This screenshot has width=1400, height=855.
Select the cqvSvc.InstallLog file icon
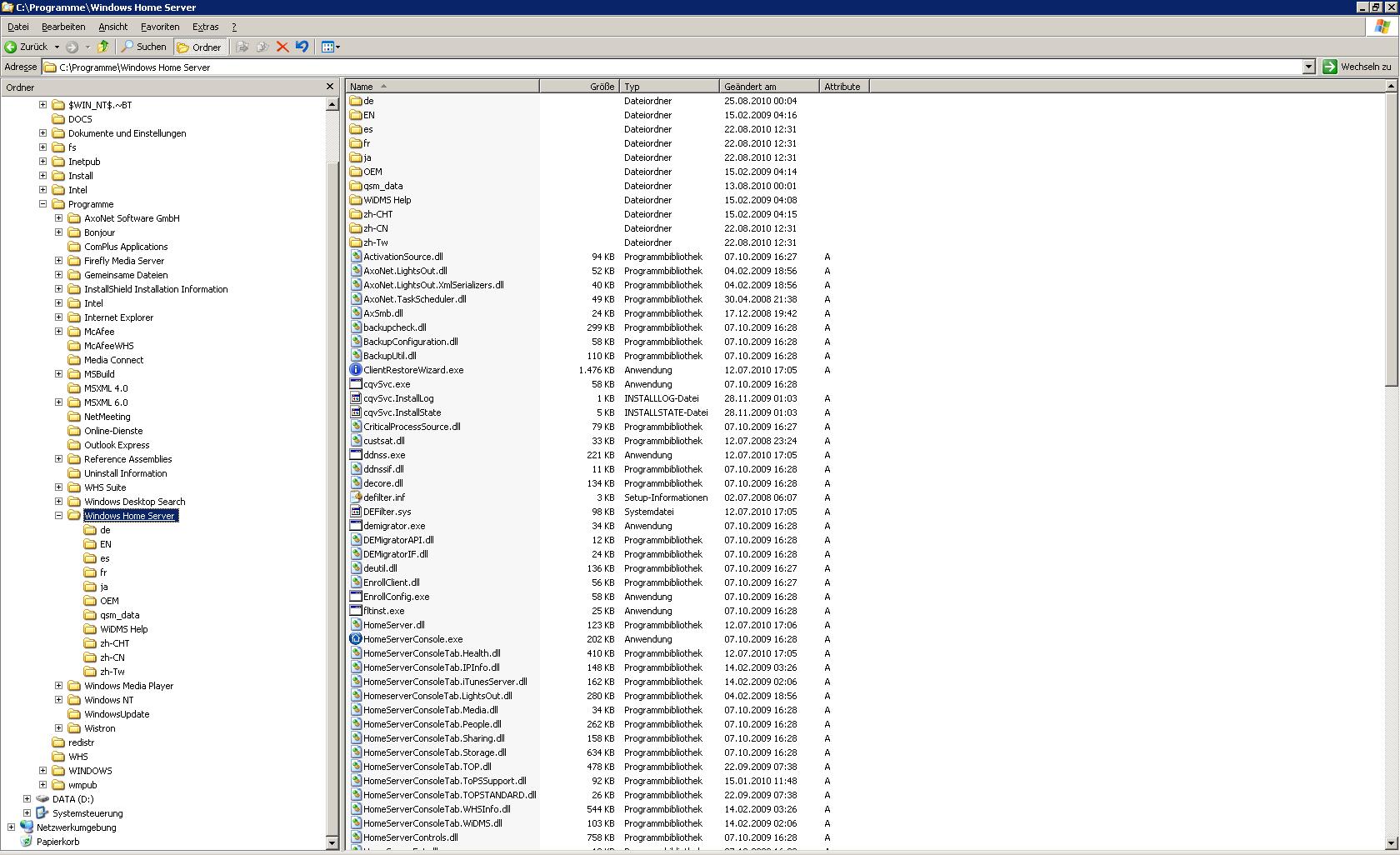click(x=356, y=398)
